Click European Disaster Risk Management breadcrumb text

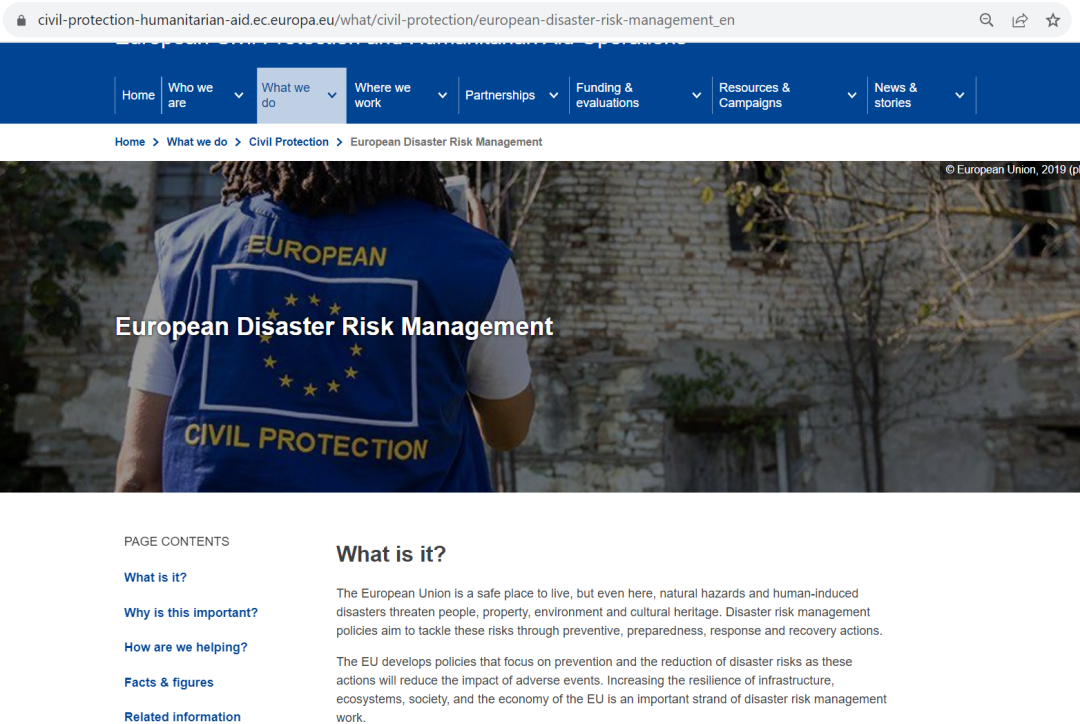446,142
